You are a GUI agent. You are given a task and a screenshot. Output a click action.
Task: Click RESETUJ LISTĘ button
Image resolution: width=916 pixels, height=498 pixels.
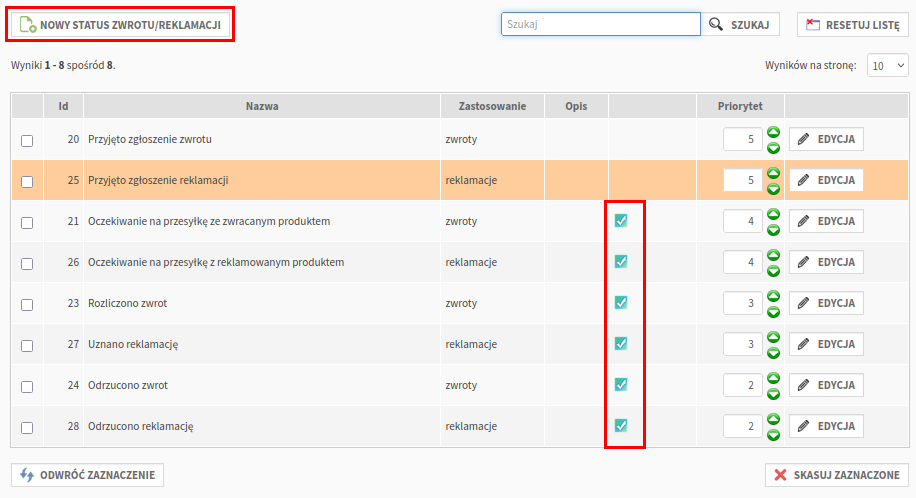pyautogui.click(x=853, y=25)
